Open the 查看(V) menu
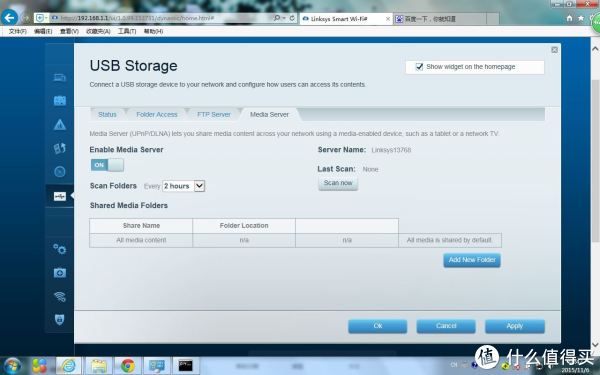This screenshot has width=600, height=375. click(69, 31)
